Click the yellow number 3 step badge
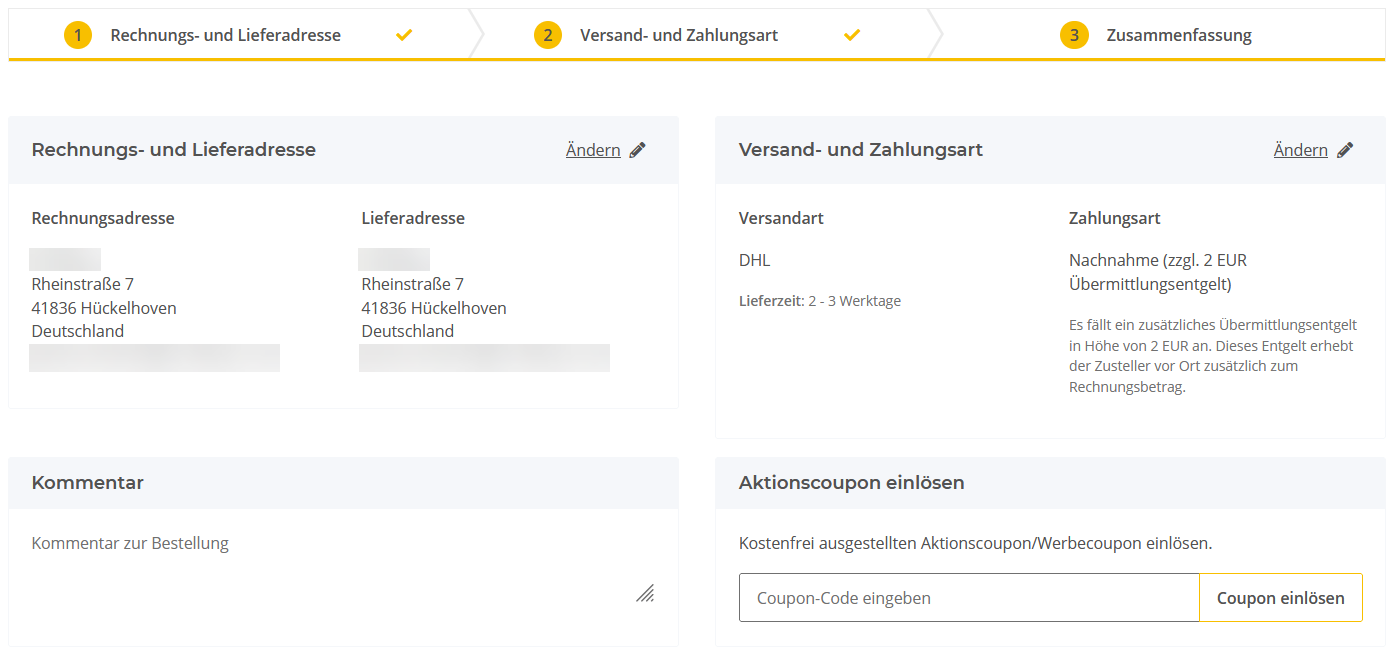The height and width of the screenshot is (654, 1394). pos(1074,35)
